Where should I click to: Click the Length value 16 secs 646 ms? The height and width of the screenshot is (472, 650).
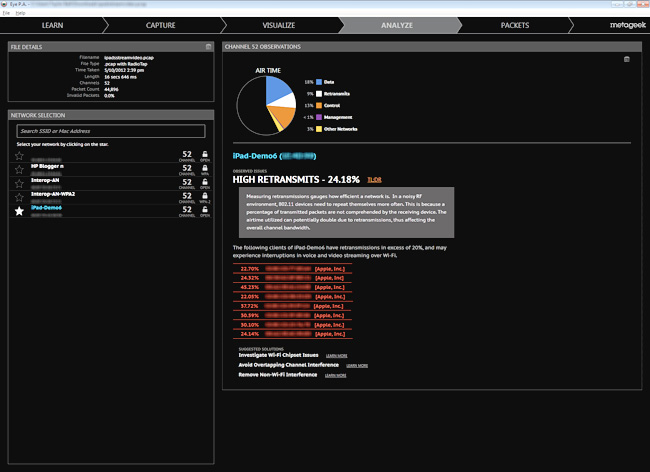120,77
